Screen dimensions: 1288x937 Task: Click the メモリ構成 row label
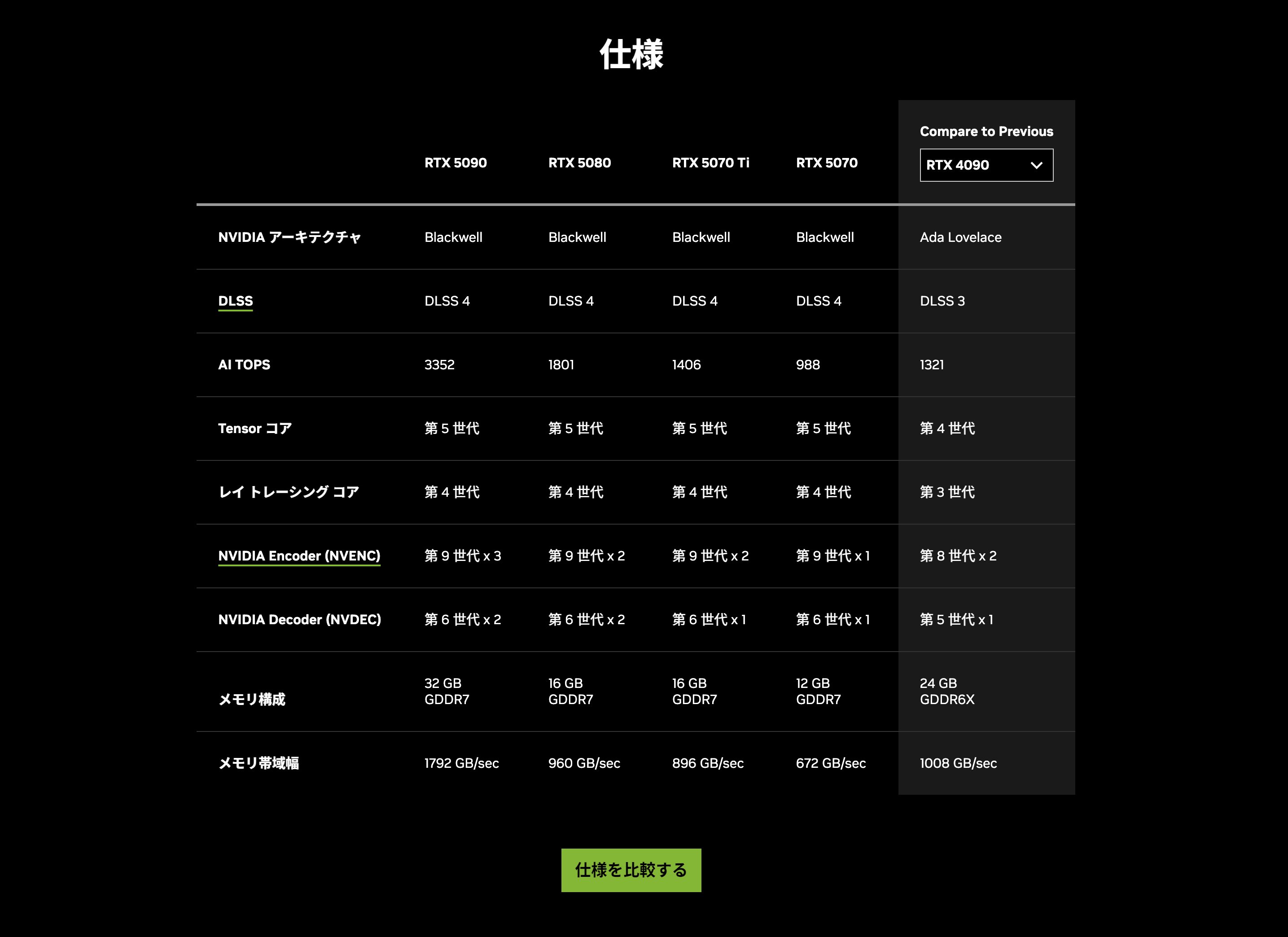click(x=252, y=700)
